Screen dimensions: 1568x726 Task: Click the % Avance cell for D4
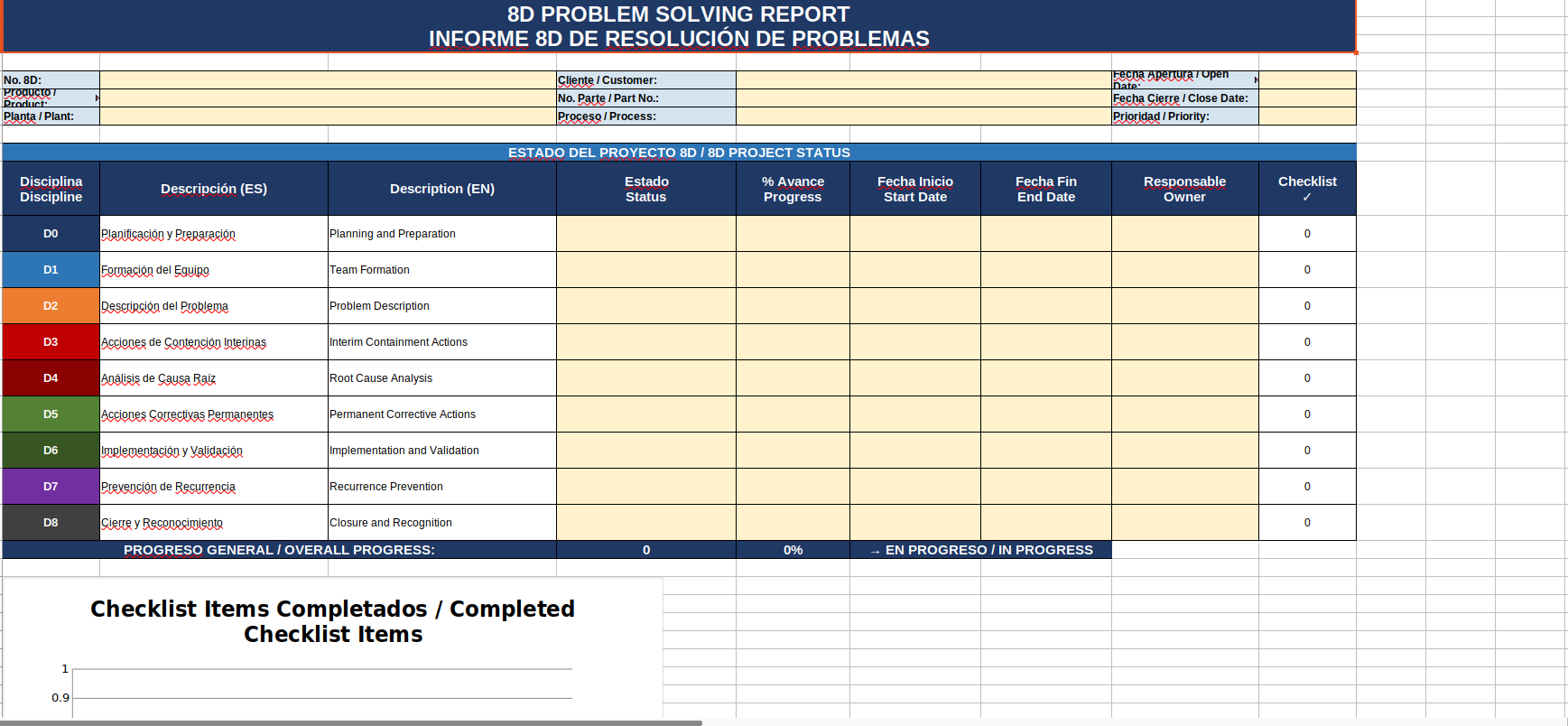click(x=793, y=378)
